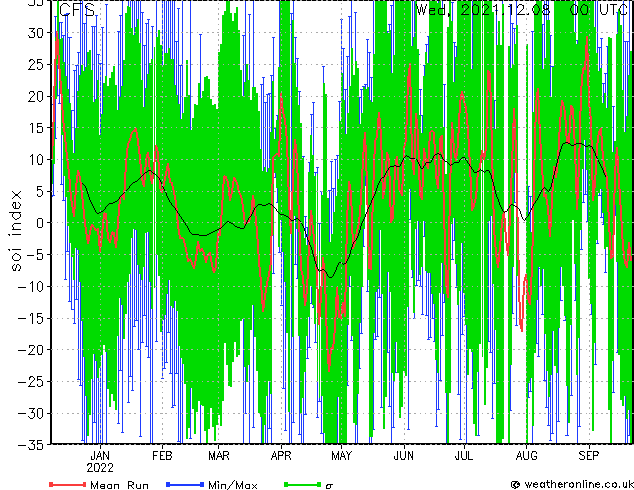Click the MAY x-axis label
This screenshot has width=634, height=490.
coord(342,456)
